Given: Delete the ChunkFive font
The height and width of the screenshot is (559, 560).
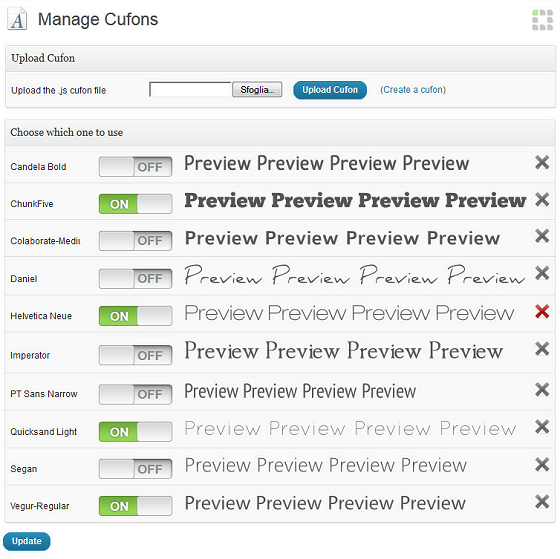Looking at the screenshot, I should pyautogui.click(x=542, y=199).
